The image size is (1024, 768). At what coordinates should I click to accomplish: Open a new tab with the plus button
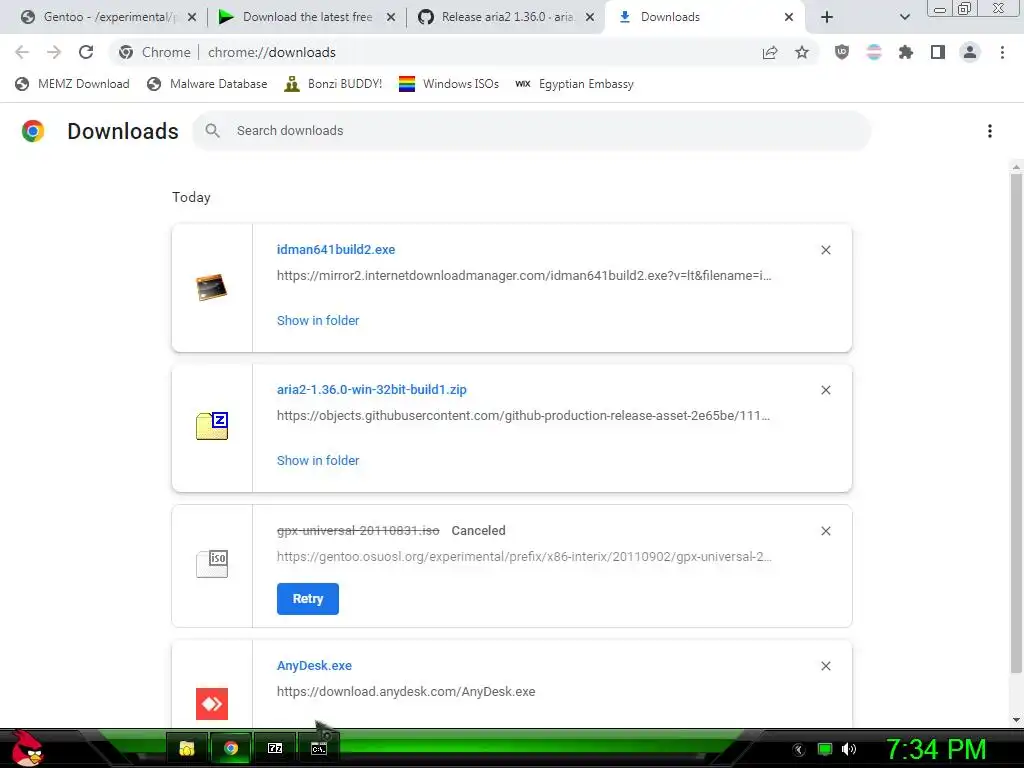click(x=827, y=17)
